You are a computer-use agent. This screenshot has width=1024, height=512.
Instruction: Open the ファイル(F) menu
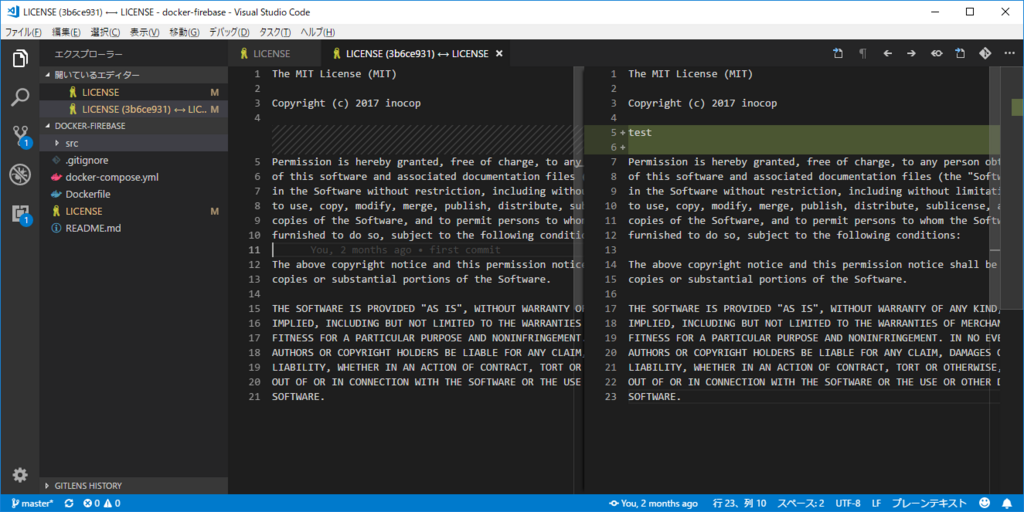click(23, 32)
